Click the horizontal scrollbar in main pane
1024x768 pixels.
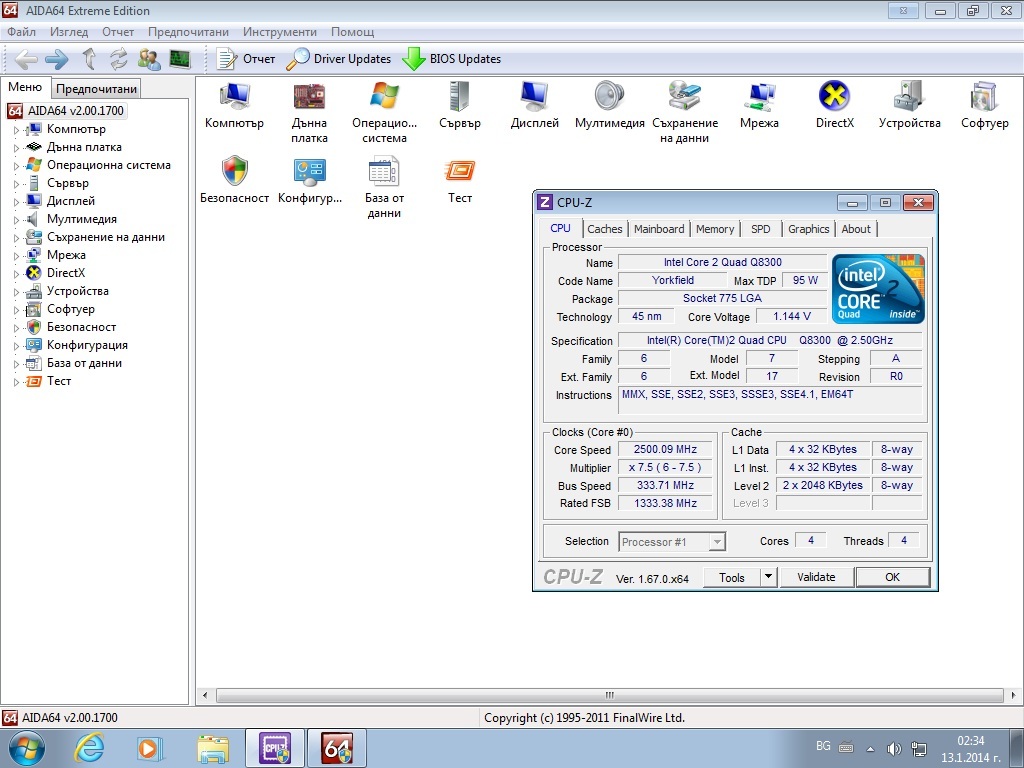(x=609, y=696)
